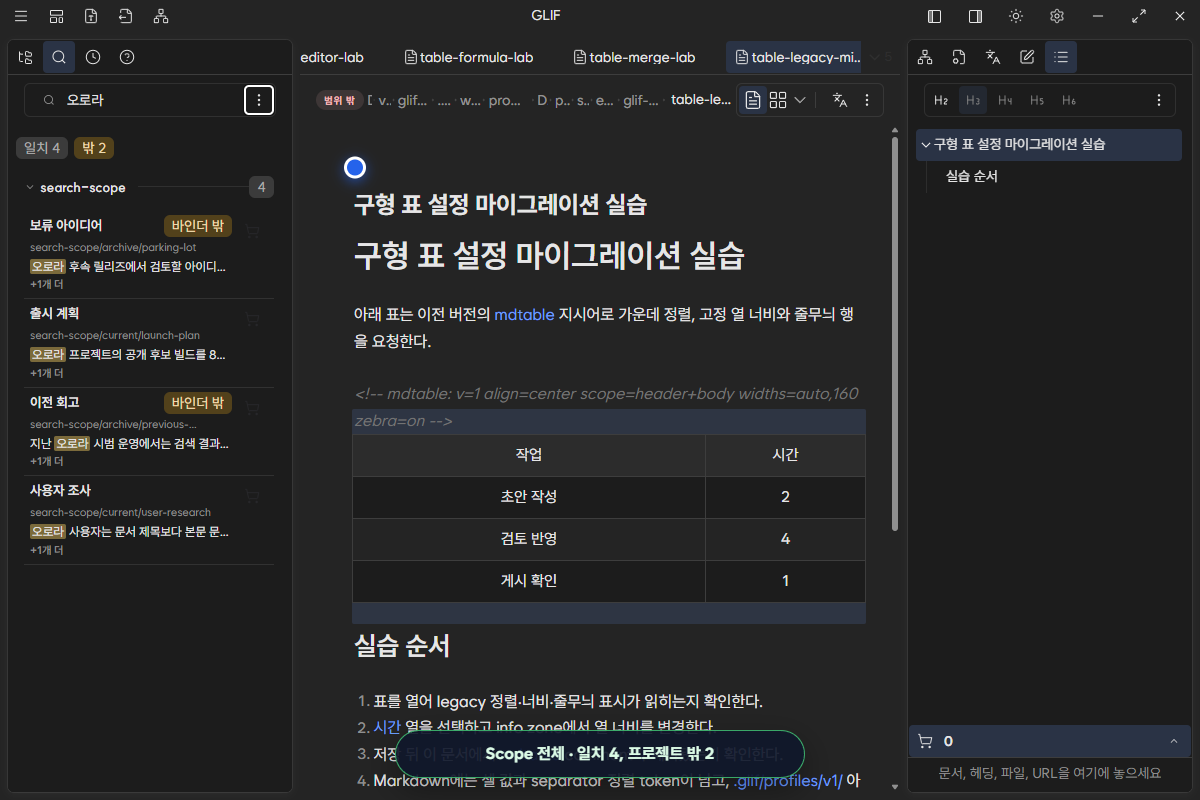1200x800 pixels.
Task: Click the 밖 2 filter chip
Action: [94, 148]
